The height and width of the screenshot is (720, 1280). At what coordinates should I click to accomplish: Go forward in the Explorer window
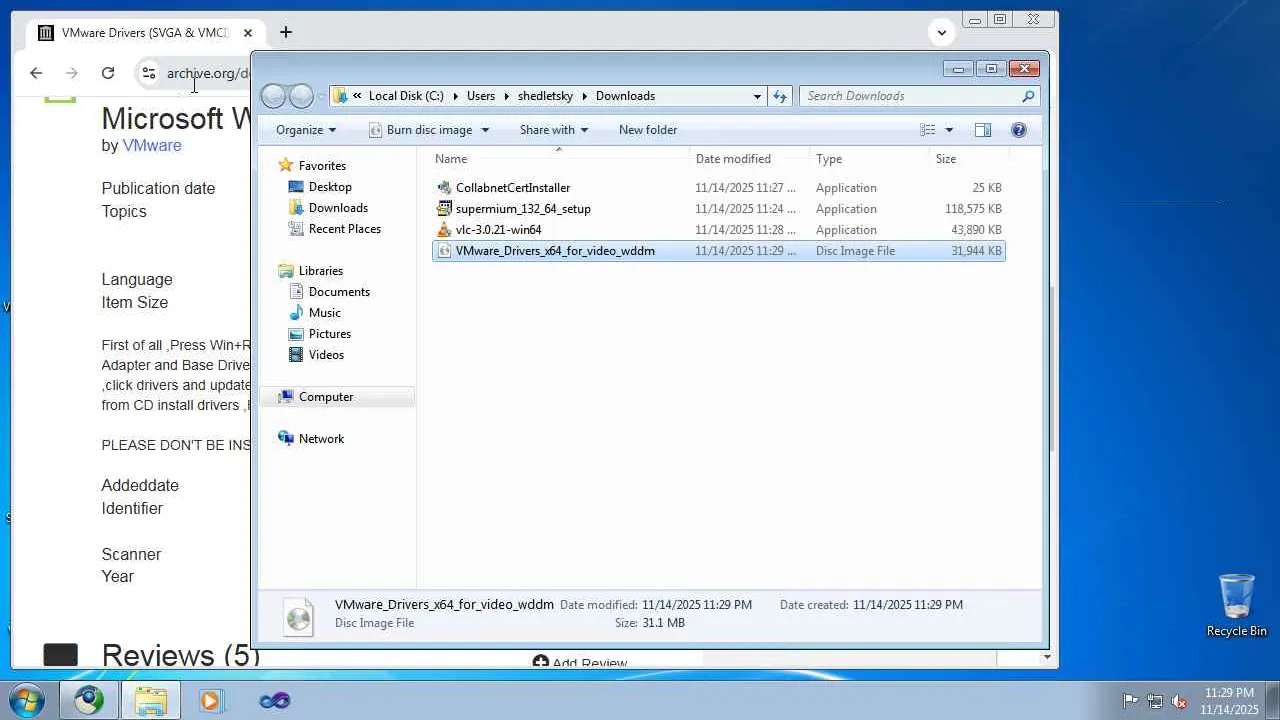click(301, 96)
